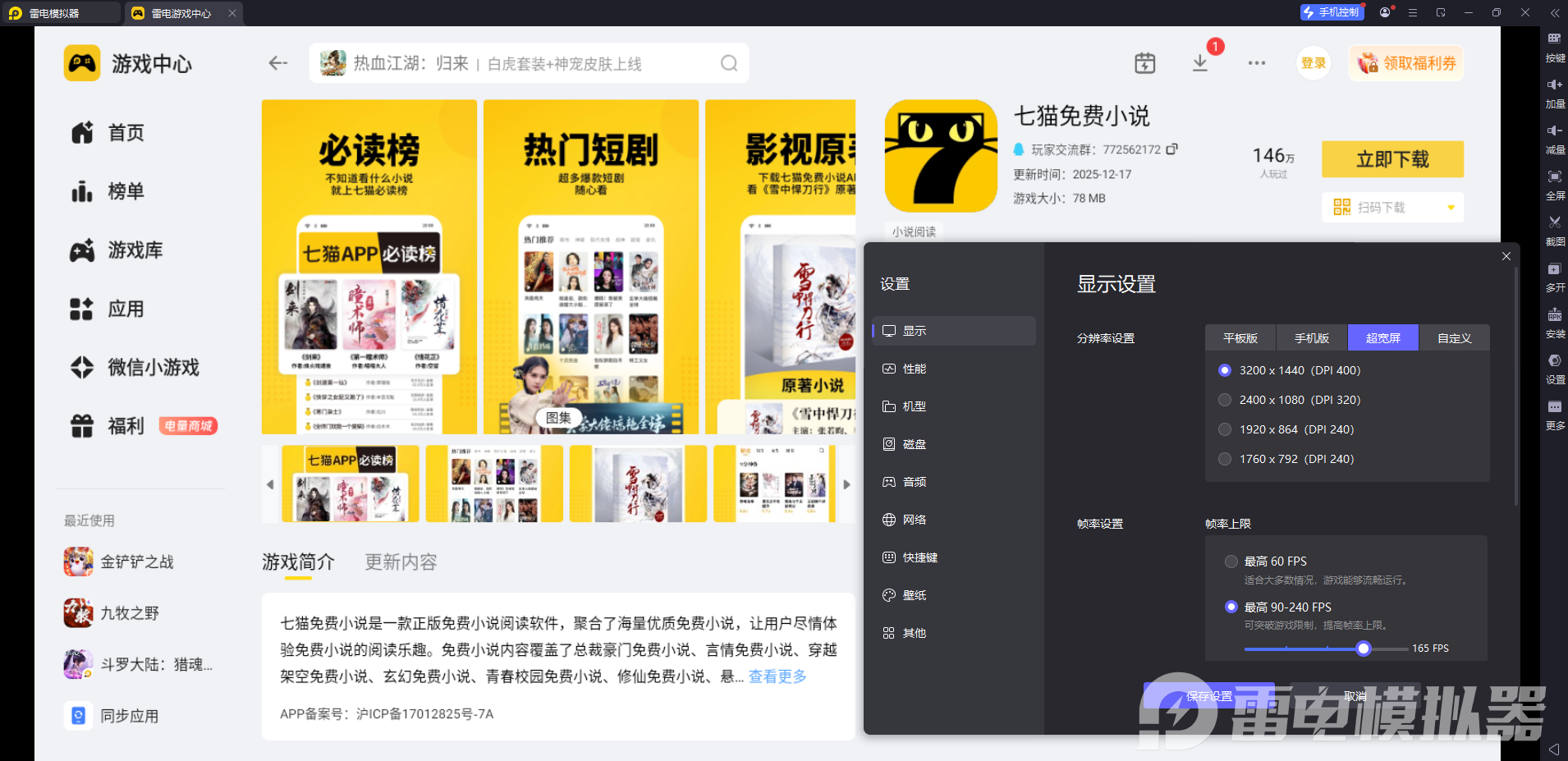Go to 首页 in the sidebar
The height and width of the screenshot is (761, 1568).
pos(108,133)
